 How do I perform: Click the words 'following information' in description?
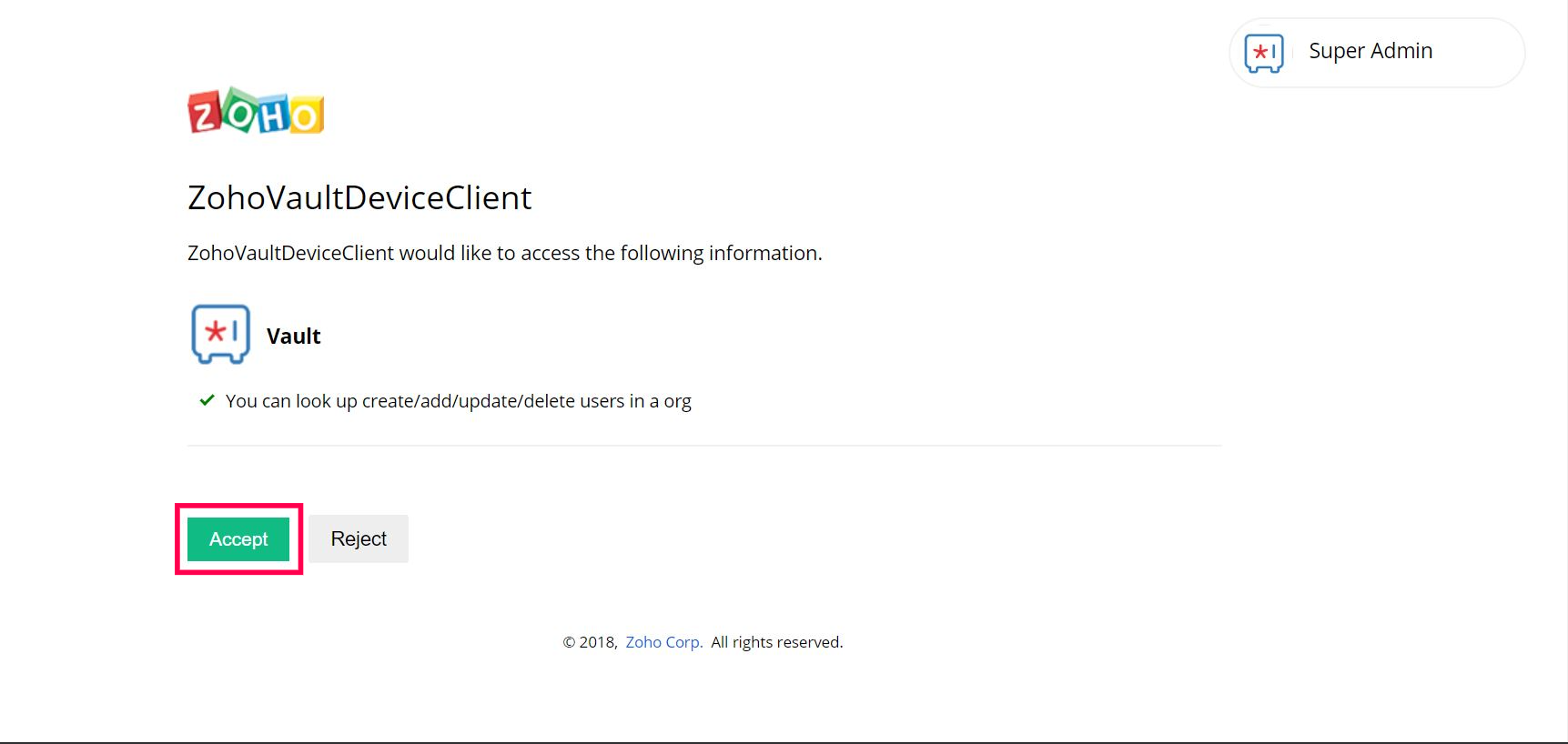point(720,253)
